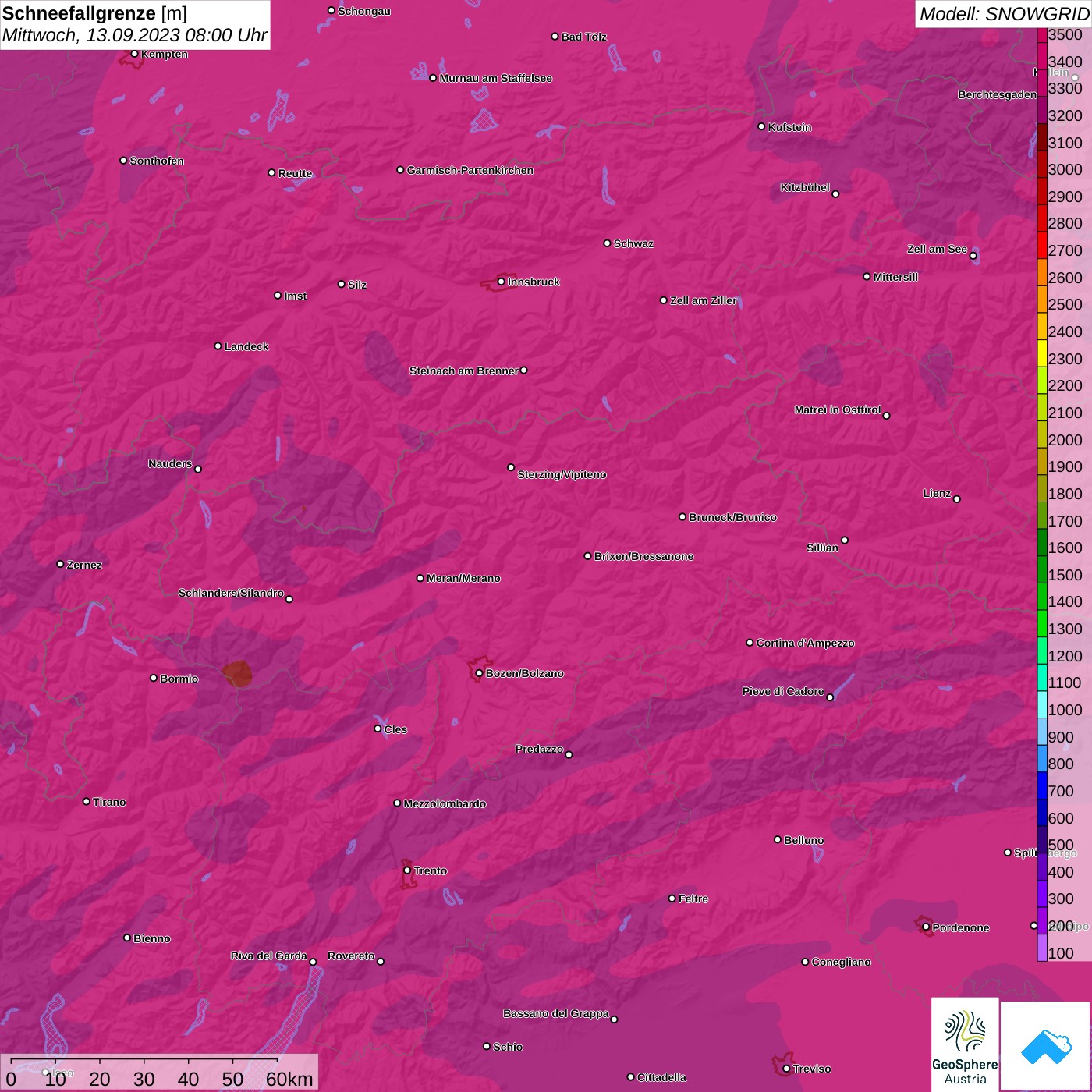The image size is (1092, 1092).
Task: Click the Trento location marker
Action: [407, 870]
